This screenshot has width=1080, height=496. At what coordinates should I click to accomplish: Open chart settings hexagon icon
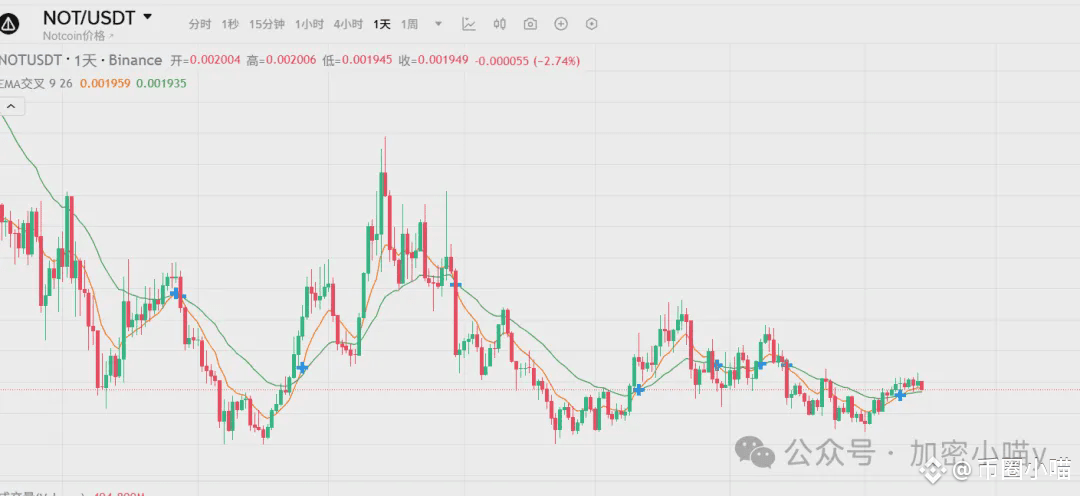click(592, 24)
